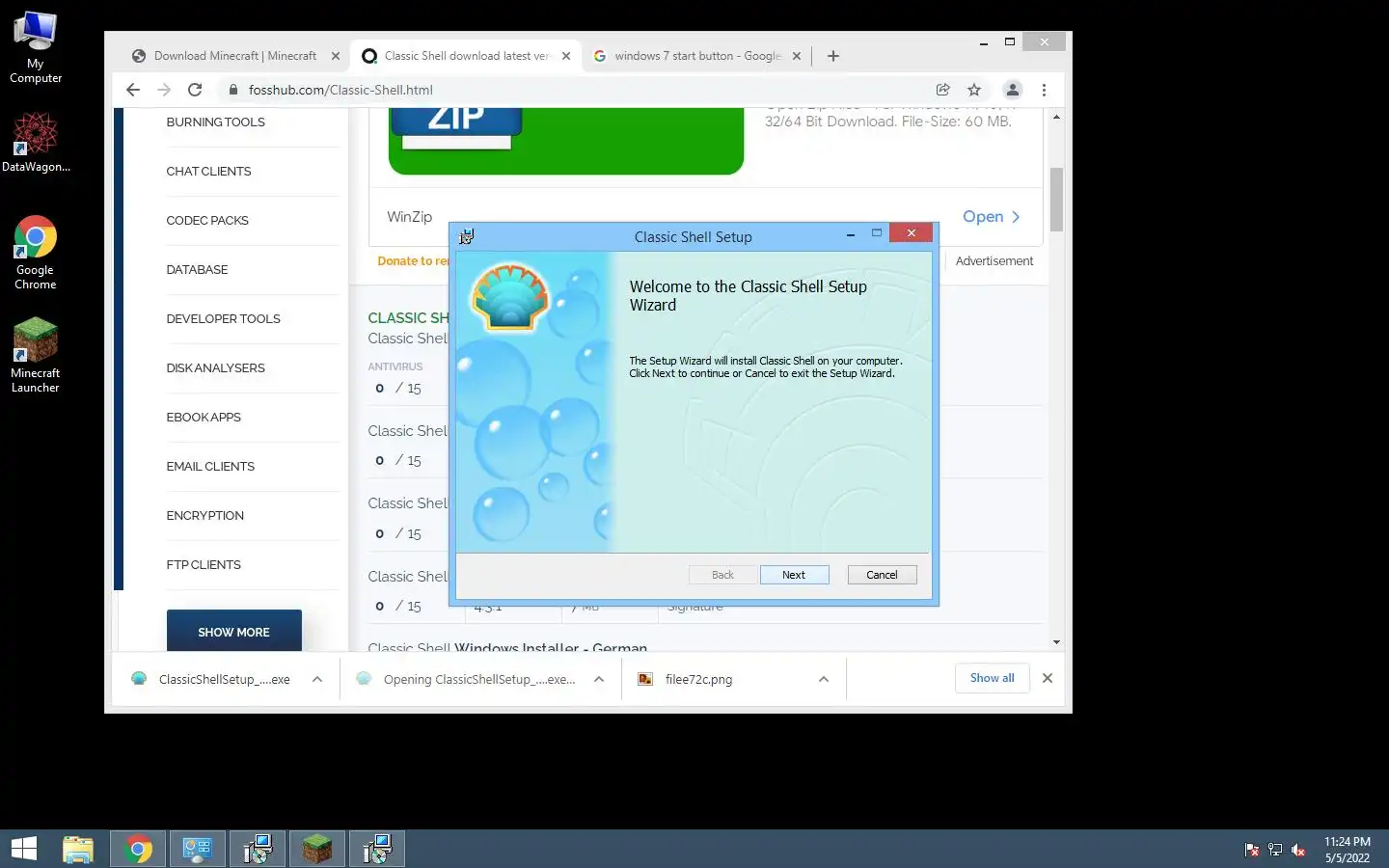
Task: Click the Action Center flag tray icon
Action: [x=1252, y=850]
